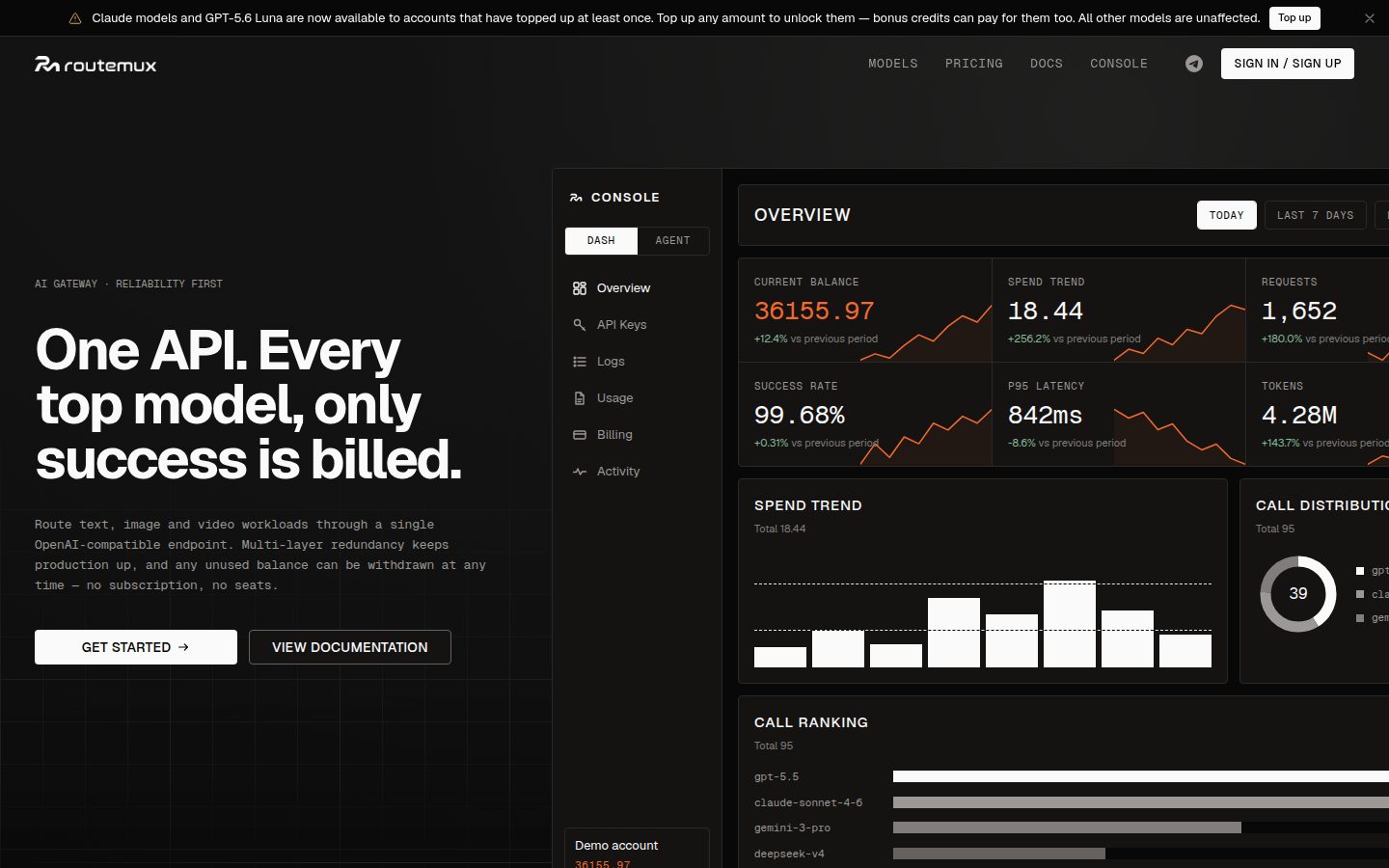Click the warning triangle icon in banner

75,18
